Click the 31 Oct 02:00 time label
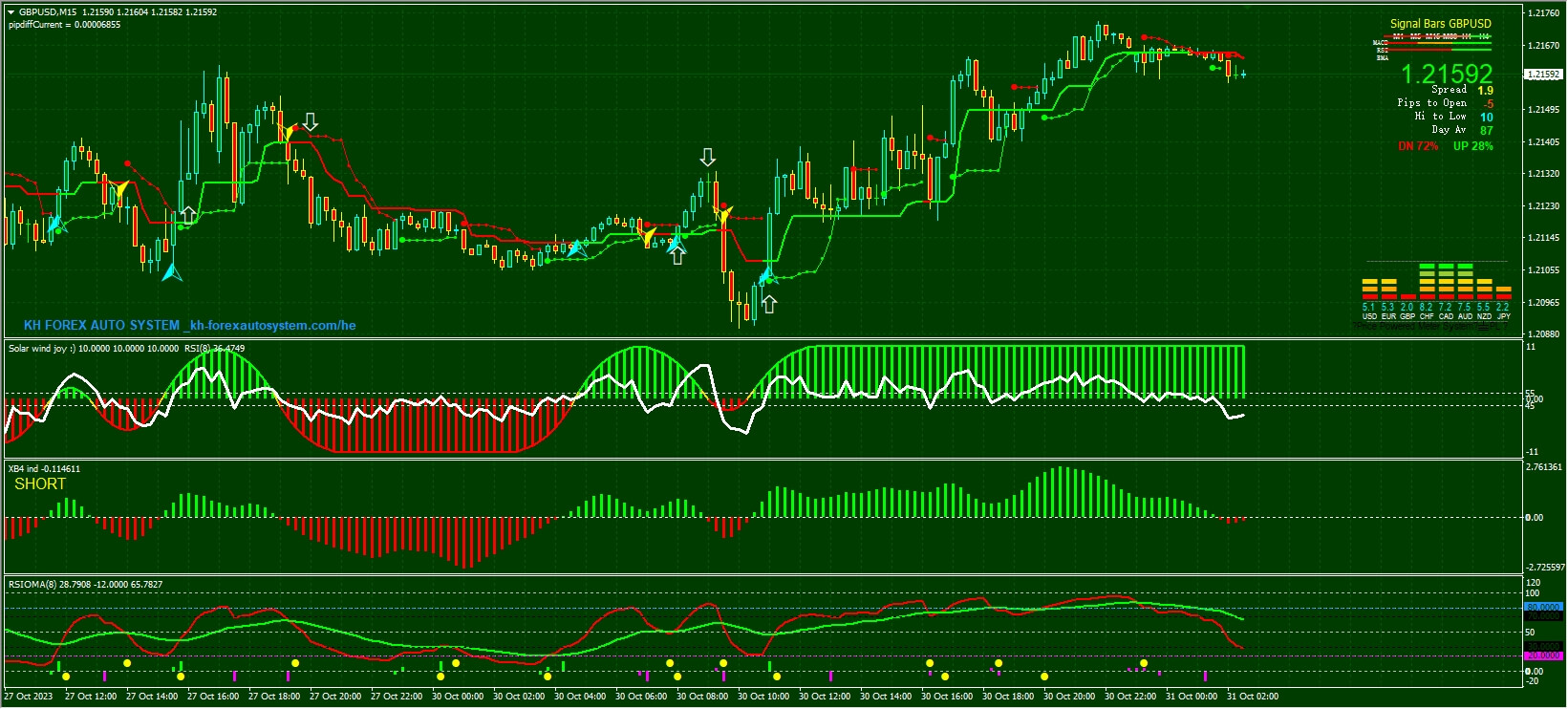Screen dimensions: 1568x709 pyautogui.click(x=1253, y=697)
